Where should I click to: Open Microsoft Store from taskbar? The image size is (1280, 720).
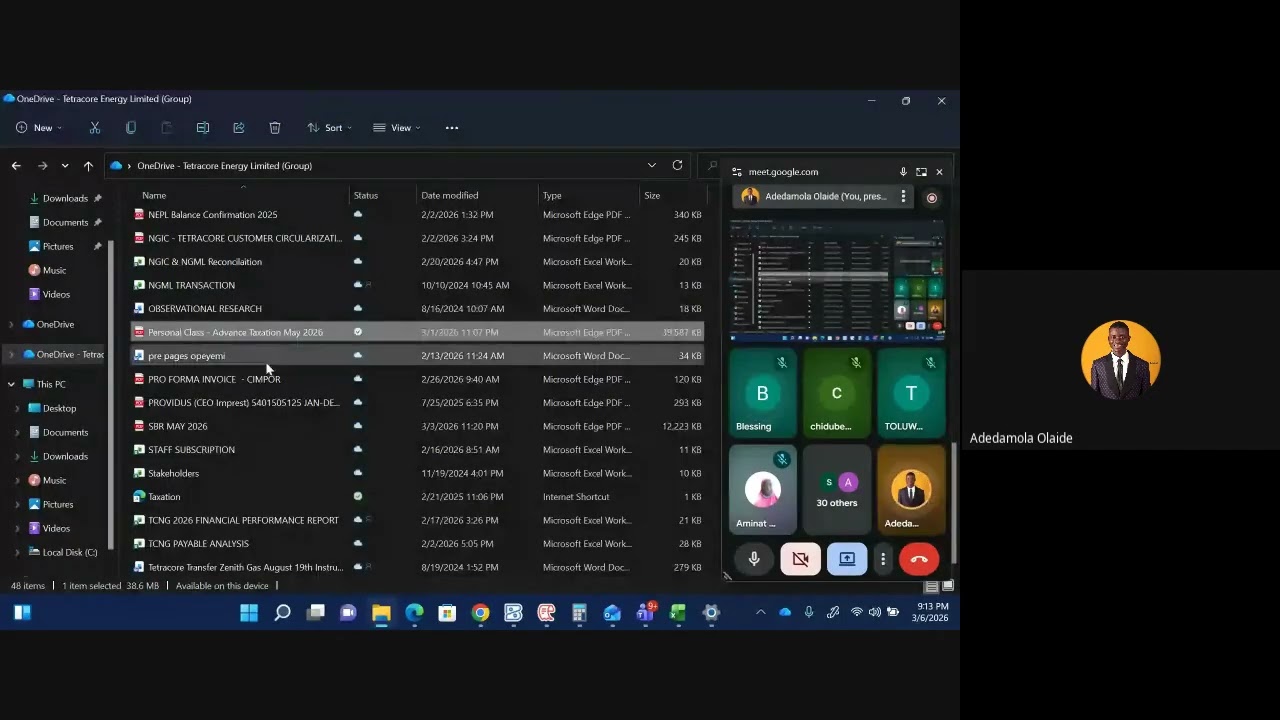(447, 613)
